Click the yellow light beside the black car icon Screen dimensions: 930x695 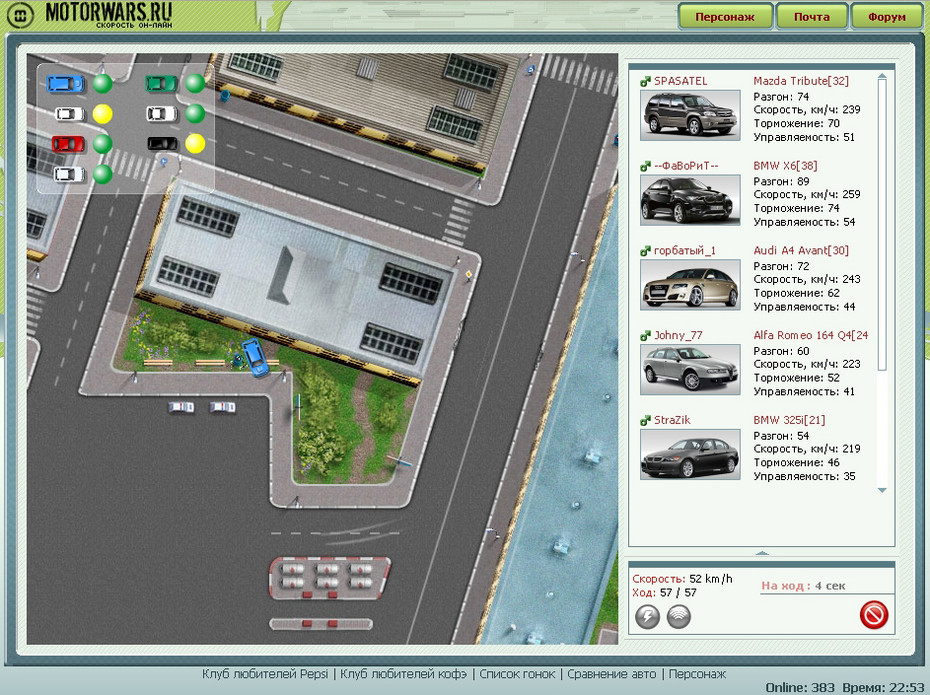click(x=195, y=144)
